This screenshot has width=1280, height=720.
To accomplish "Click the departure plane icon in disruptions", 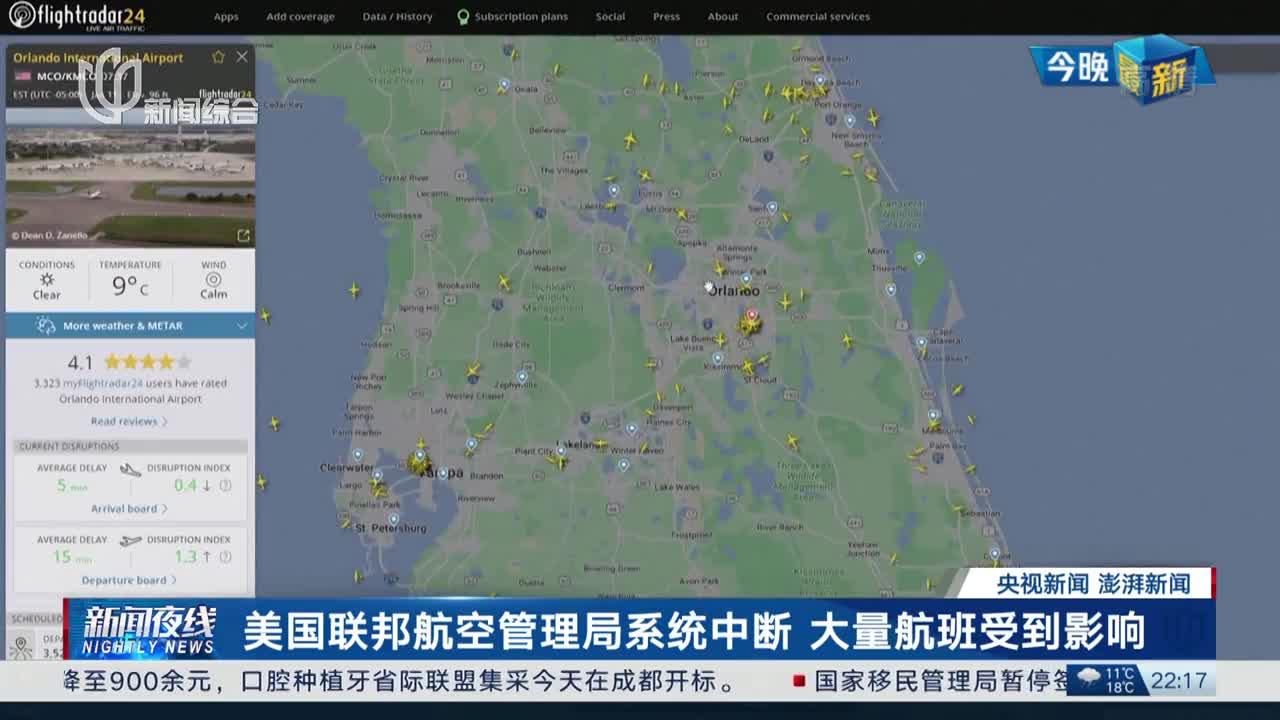I will coord(130,540).
